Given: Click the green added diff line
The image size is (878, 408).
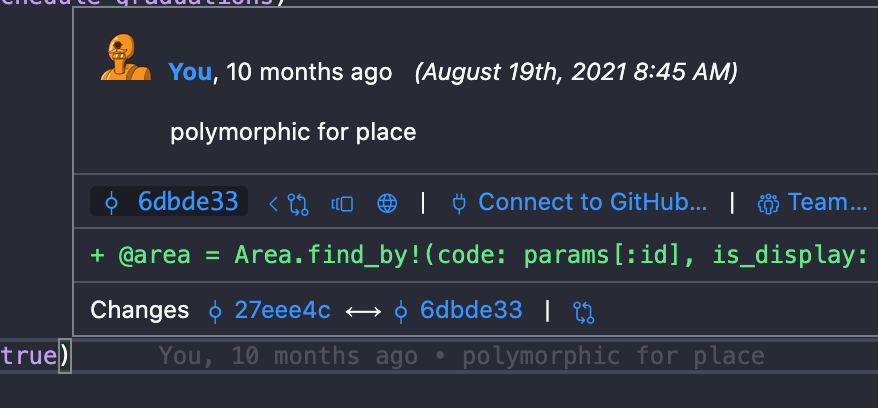Looking at the screenshot, I should [480, 254].
